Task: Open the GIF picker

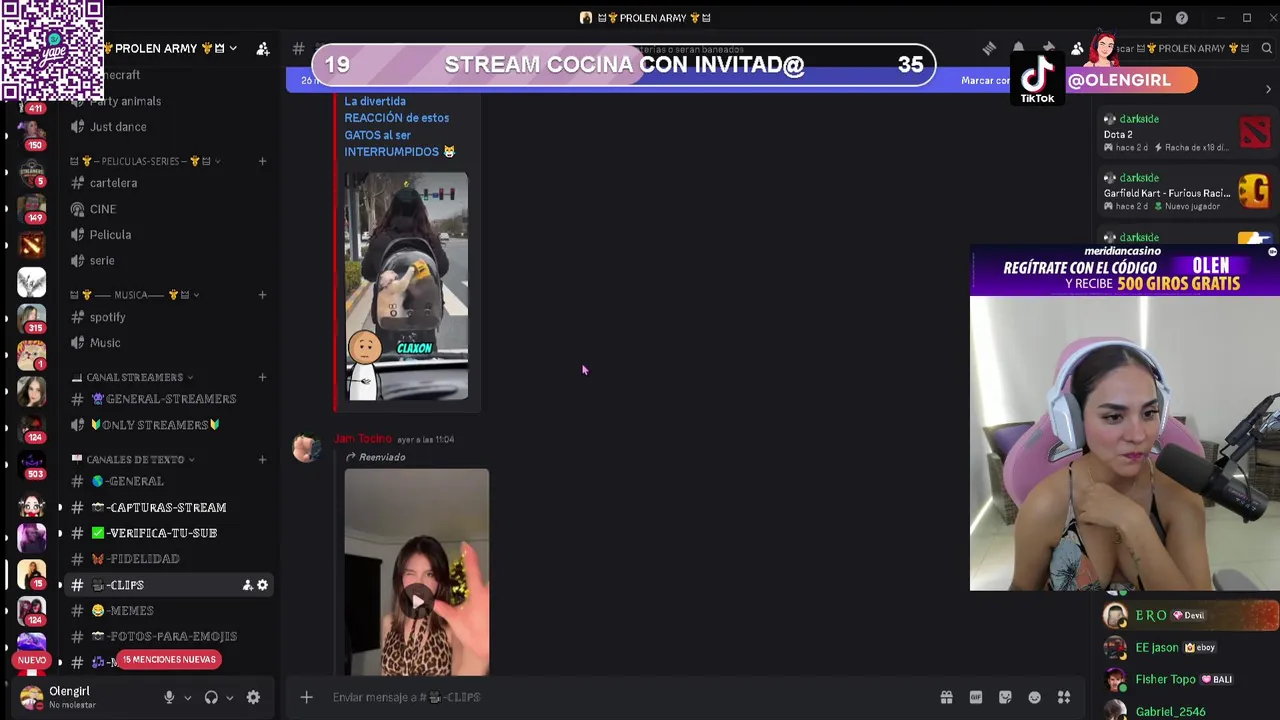Action: (x=976, y=697)
